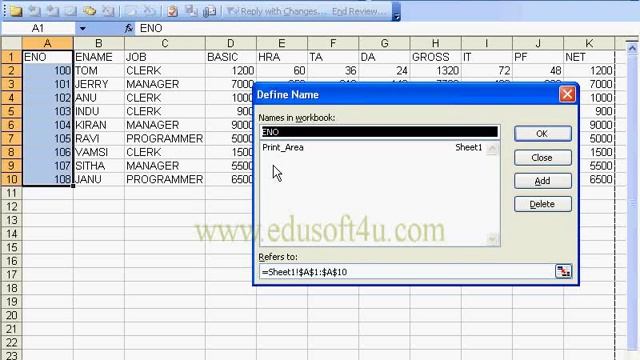Show All Comments toolbar icon
This screenshot has width=640, height=360.
click(89, 11)
